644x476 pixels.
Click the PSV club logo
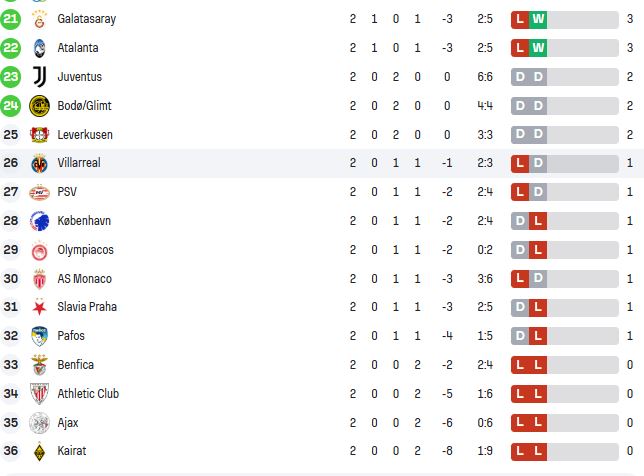(x=40, y=192)
